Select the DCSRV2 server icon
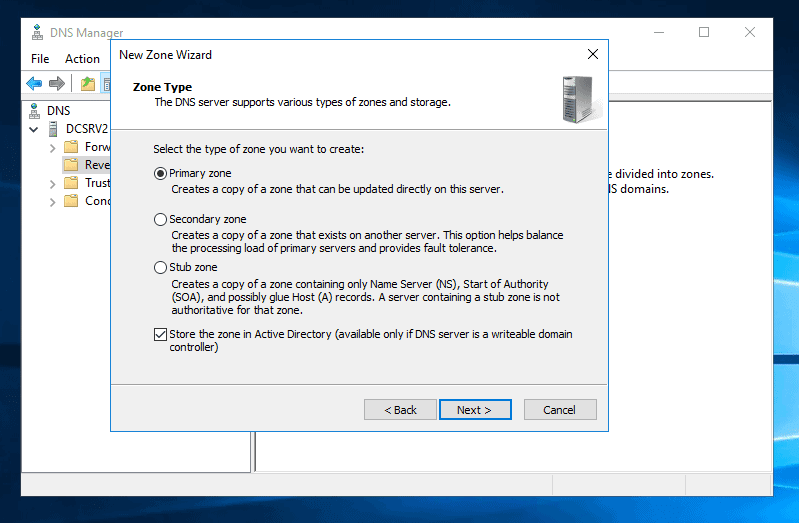The width and height of the screenshot is (799, 523). click(x=53, y=129)
